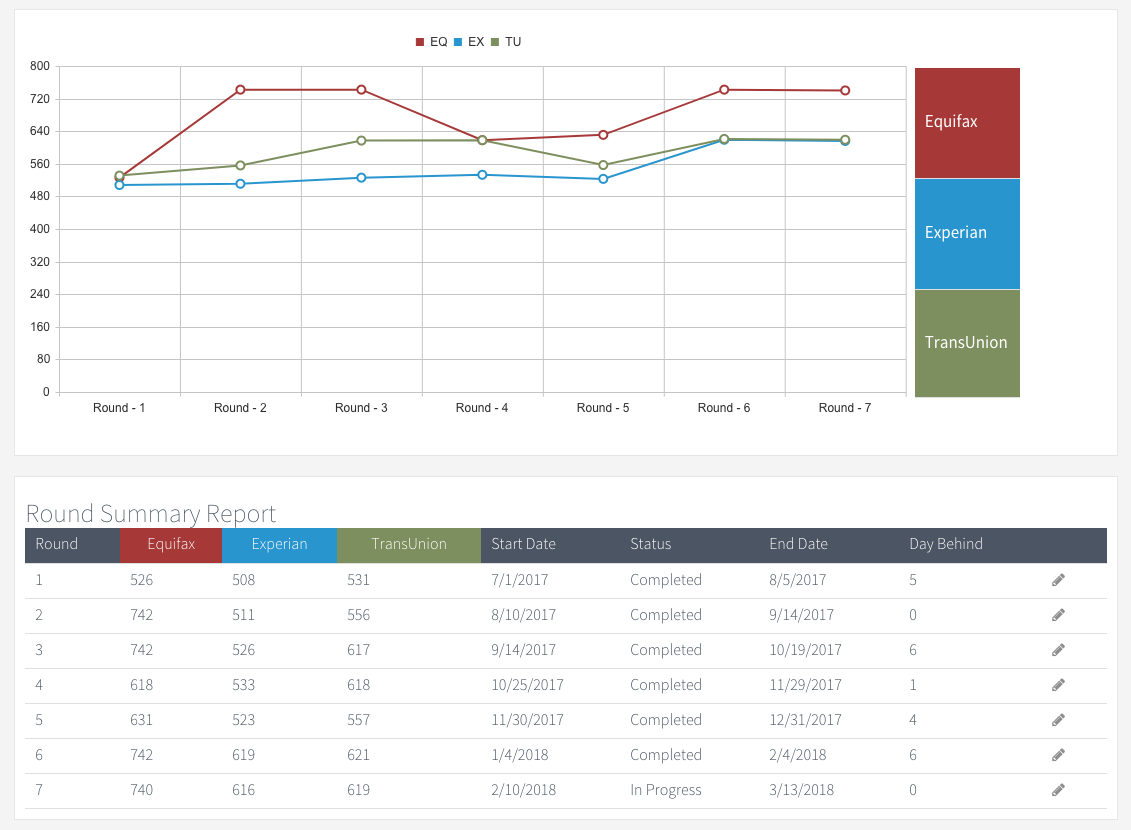Click TransUnion score 621
This screenshot has height=830, width=1131.
pos(358,755)
